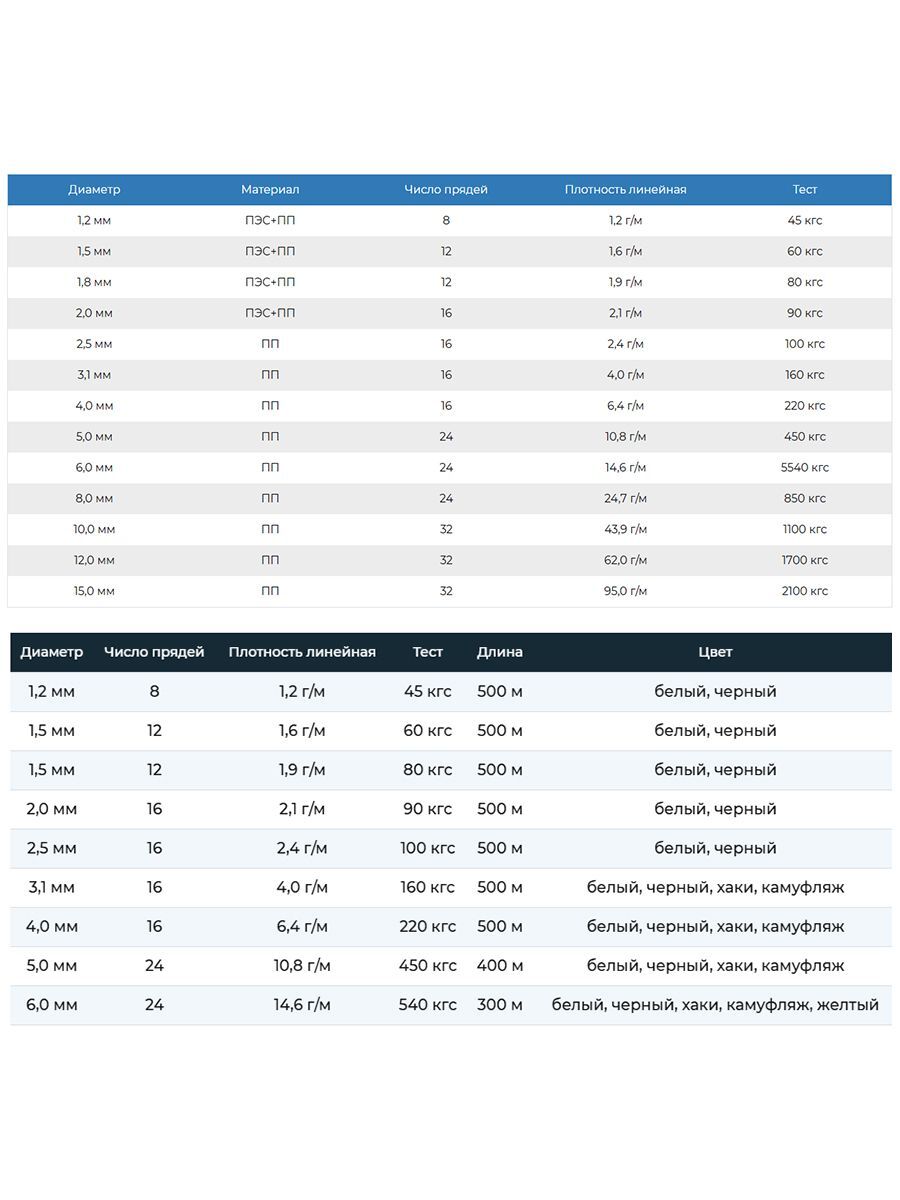Select the 95,0 г/м density cell
900x1200 pixels.
(x=625, y=591)
